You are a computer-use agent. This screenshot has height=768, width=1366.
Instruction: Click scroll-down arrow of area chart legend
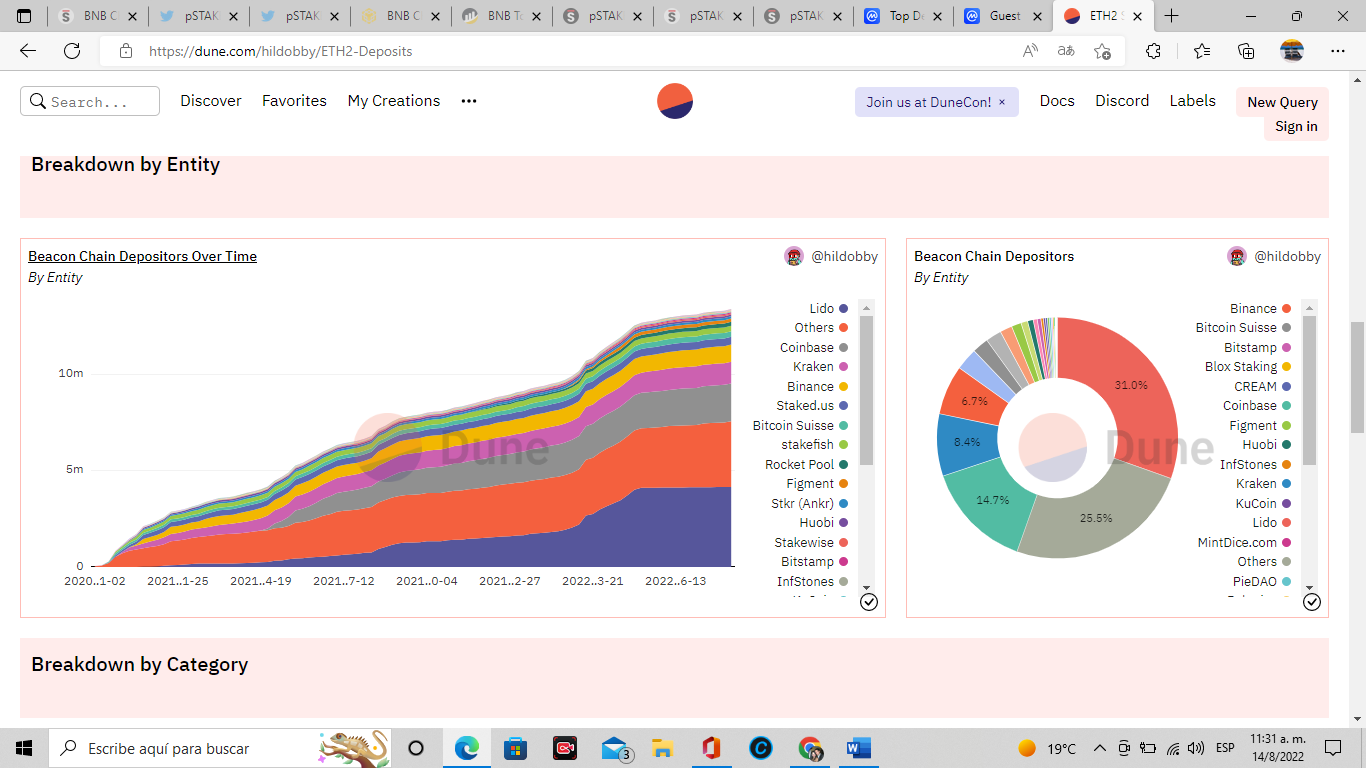coord(866,588)
